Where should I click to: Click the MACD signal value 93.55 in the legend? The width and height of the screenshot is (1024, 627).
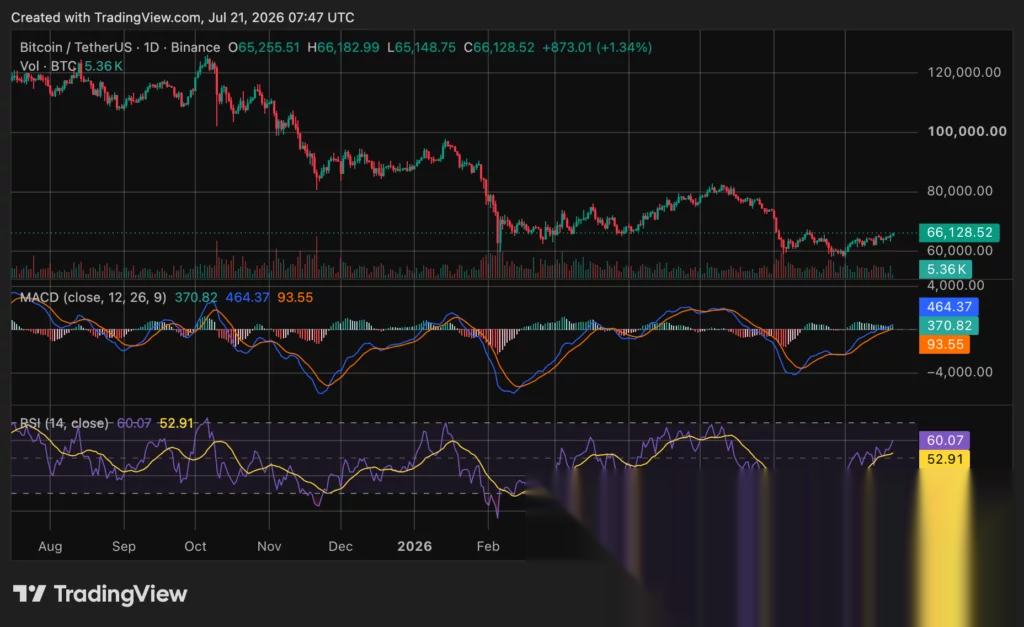(x=295, y=297)
